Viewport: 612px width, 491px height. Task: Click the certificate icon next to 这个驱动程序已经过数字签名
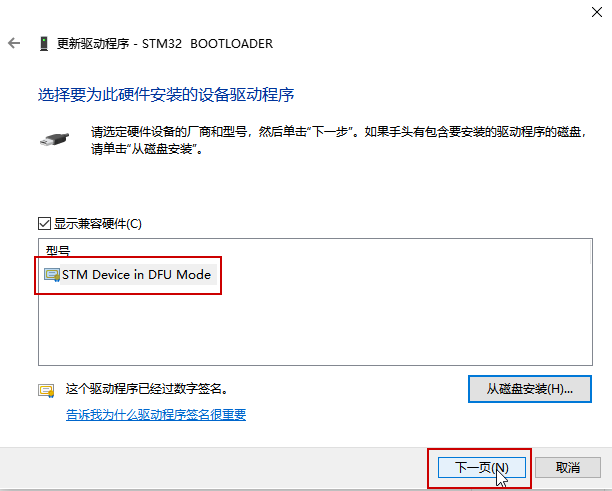(46, 390)
